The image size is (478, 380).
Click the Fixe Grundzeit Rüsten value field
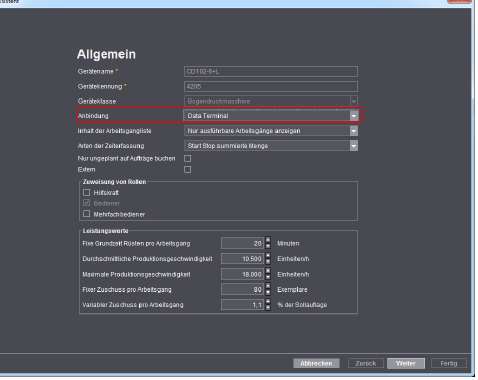pos(242,243)
